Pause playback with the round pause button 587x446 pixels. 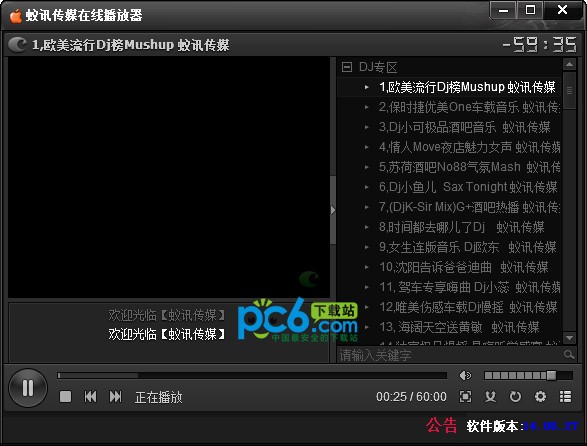pos(28,388)
